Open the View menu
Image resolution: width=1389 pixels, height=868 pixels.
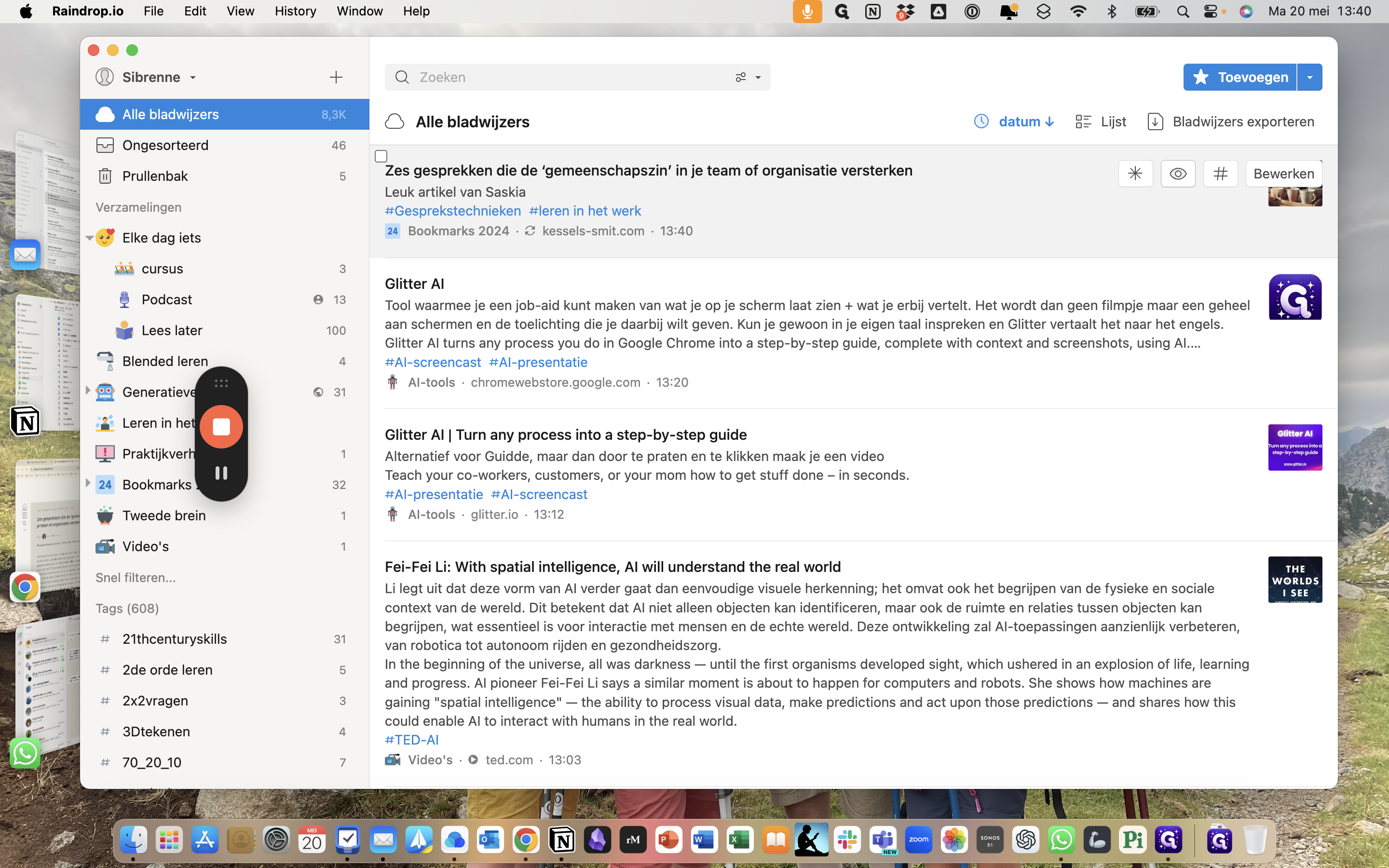click(x=240, y=11)
